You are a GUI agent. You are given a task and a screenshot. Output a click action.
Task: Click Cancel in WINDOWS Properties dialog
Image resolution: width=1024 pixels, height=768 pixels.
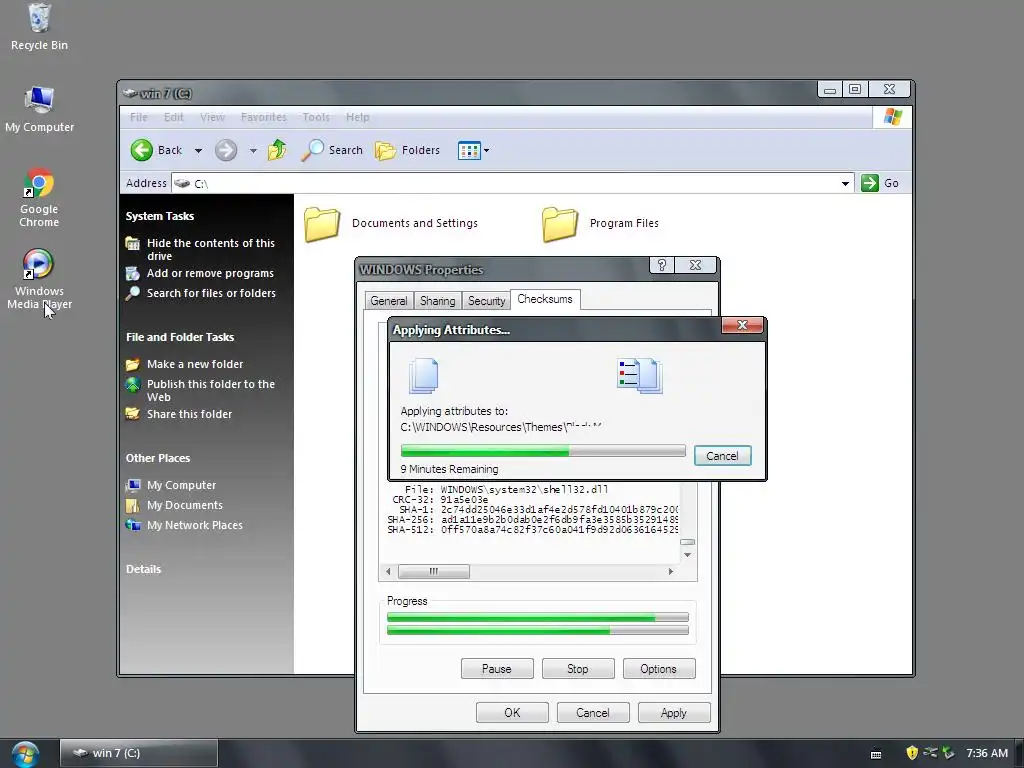pos(592,712)
